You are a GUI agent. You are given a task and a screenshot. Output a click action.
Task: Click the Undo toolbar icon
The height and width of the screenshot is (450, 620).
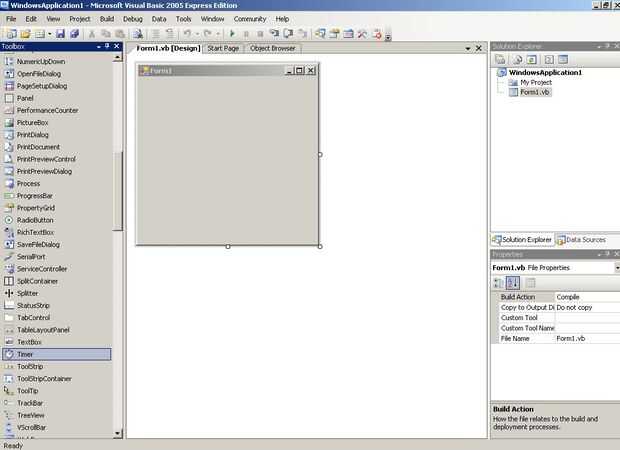click(187, 34)
